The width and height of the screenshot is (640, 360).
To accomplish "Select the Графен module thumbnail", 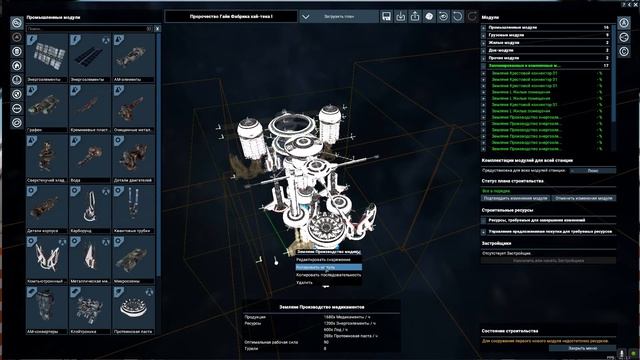I will click(47, 109).
